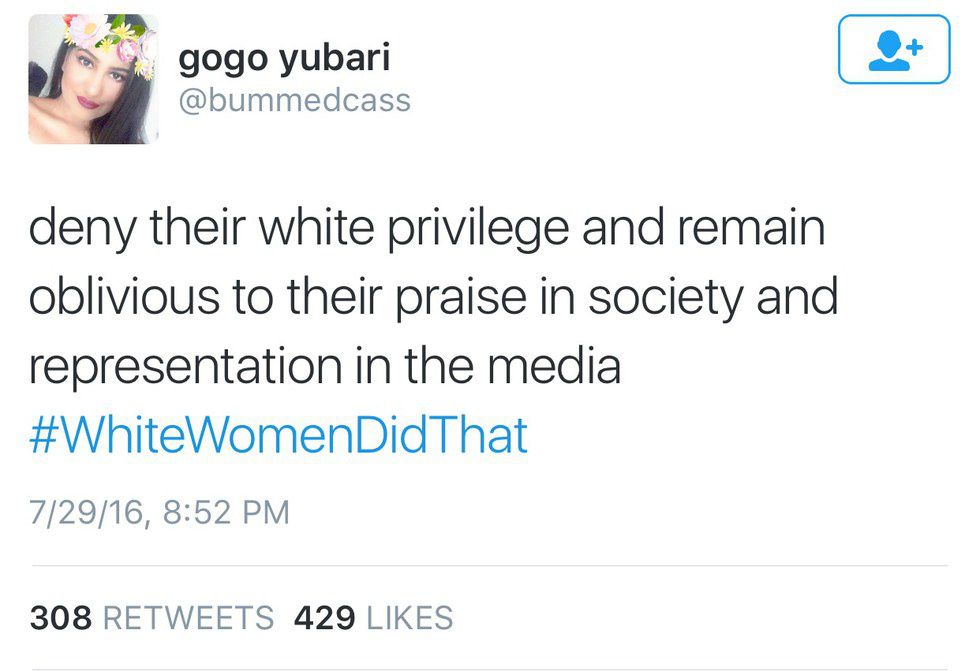Click the 7/29/16 date in the timestamp
This screenshot has height=671, width=980.
(x=89, y=513)
